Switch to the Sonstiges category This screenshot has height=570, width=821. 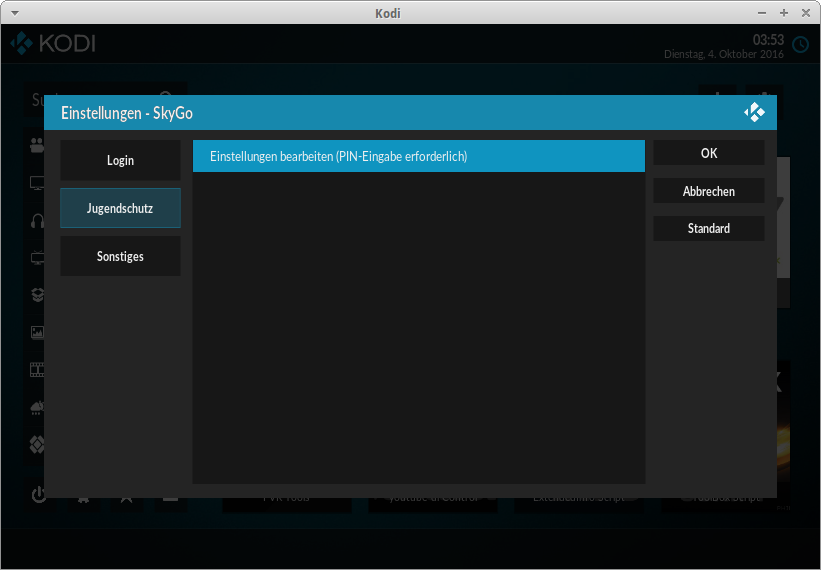coord(120,256)
